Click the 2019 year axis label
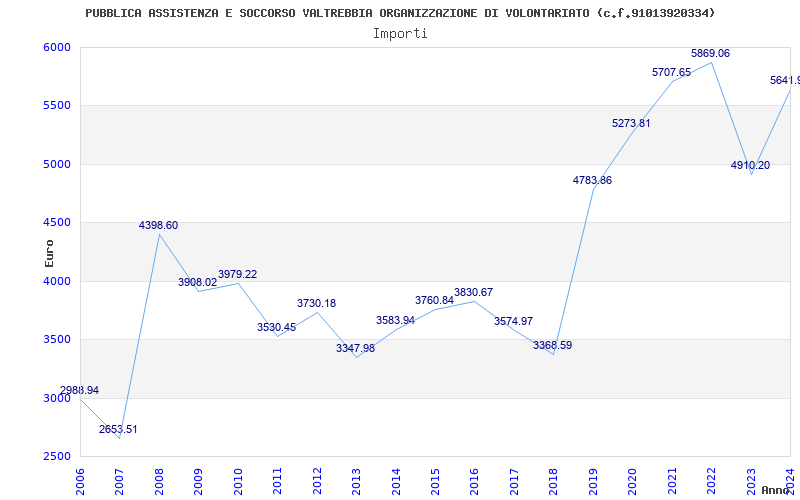Viewport: 800px width, 500px height. [593, 482]
